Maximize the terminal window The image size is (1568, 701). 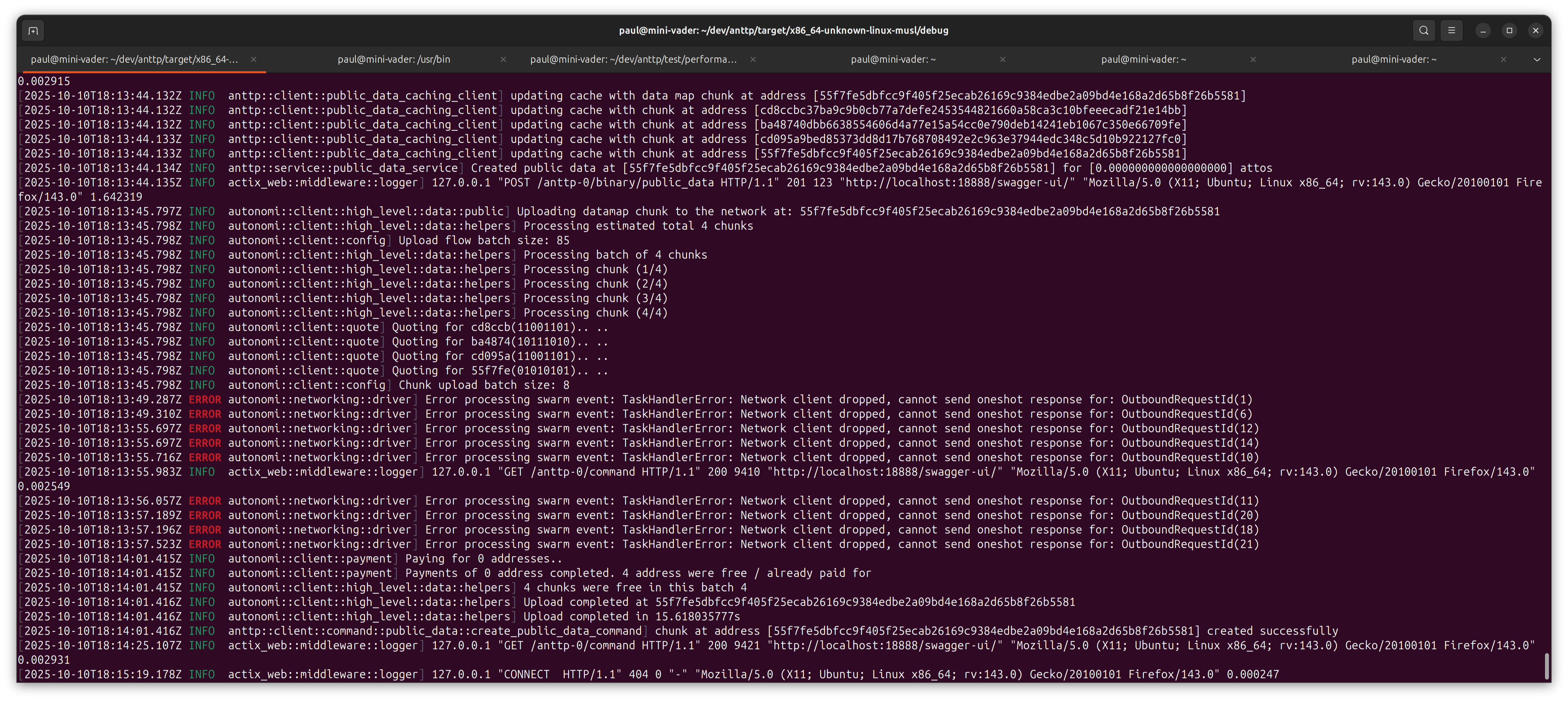pos(1510,31)
